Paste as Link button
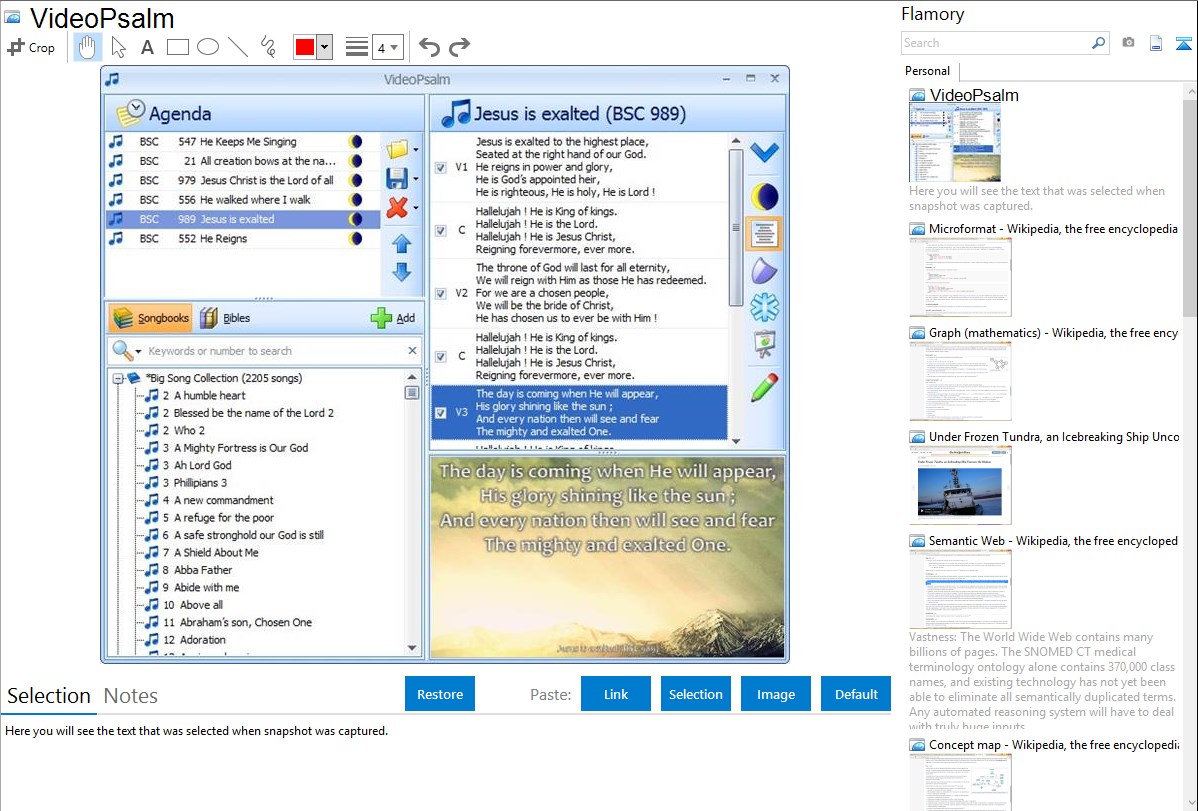 tap(616, 694)
